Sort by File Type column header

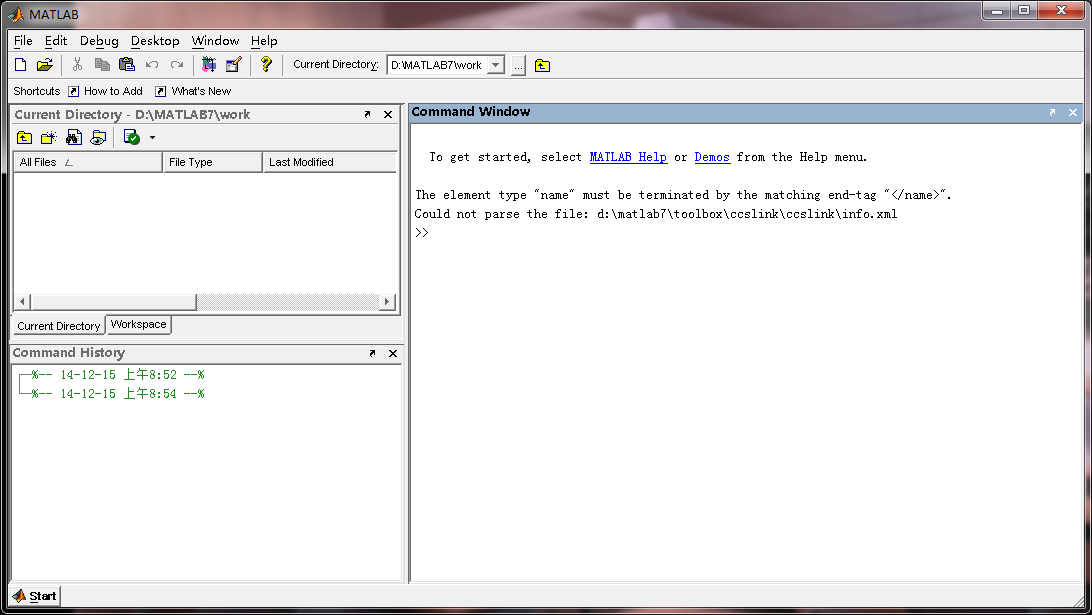[x=212, y=162]
